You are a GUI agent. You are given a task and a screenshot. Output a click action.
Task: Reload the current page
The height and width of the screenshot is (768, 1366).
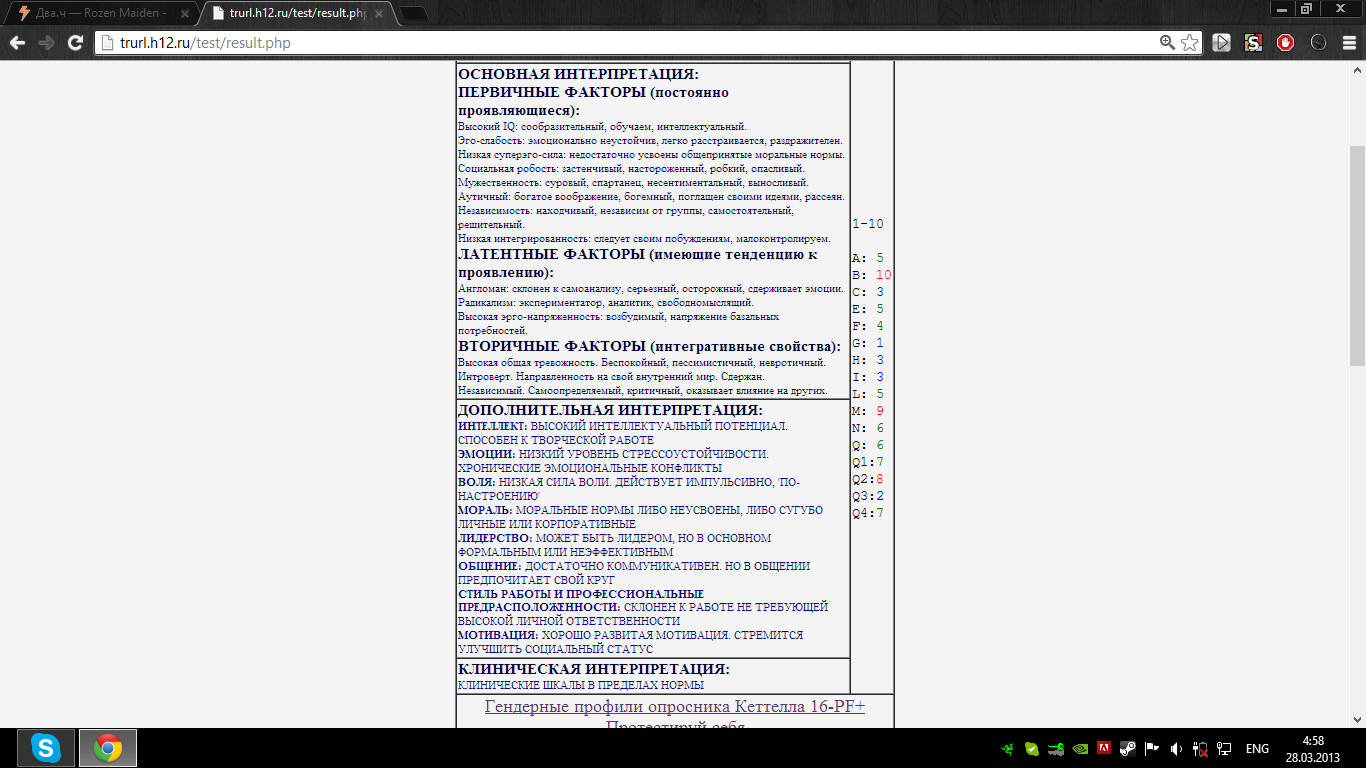[x=75, y=43]
